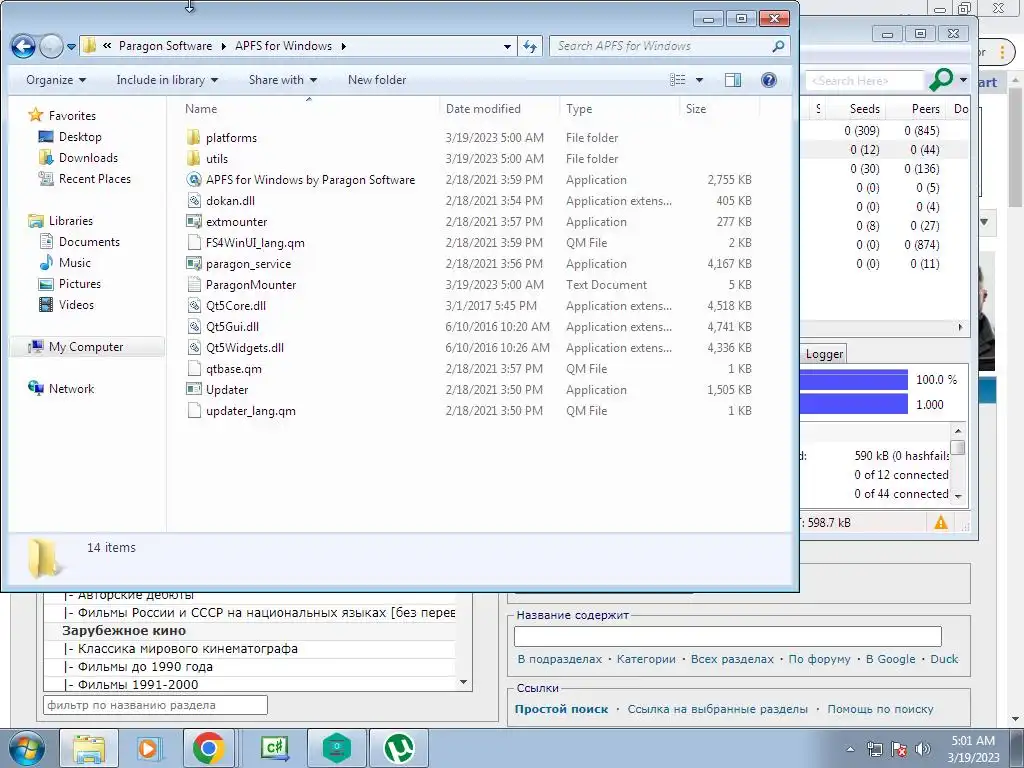Focus the Название содержит input field
This screenshot has height=768, width=1024.
(x=728, y=636)
